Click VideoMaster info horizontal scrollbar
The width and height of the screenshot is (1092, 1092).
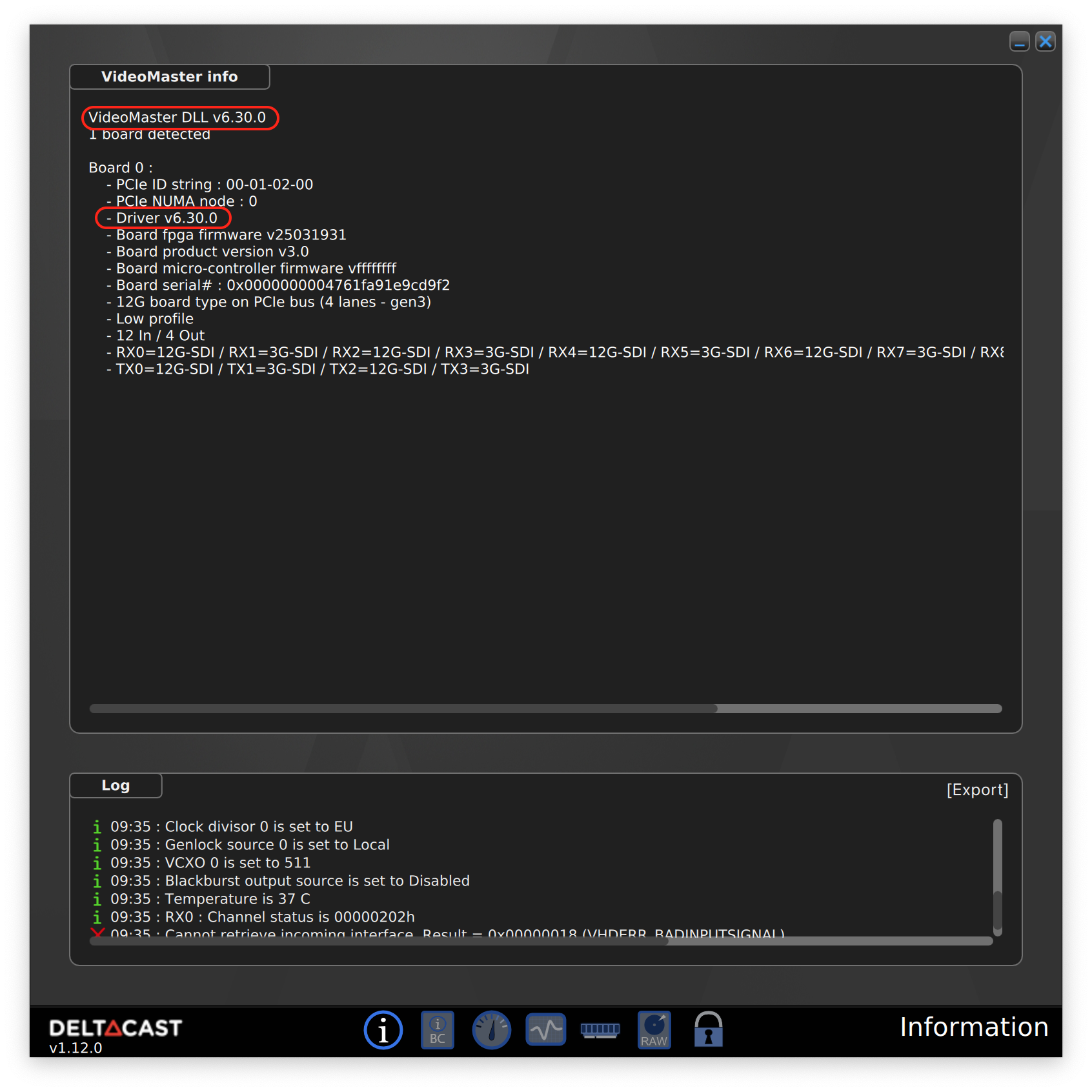545,709
